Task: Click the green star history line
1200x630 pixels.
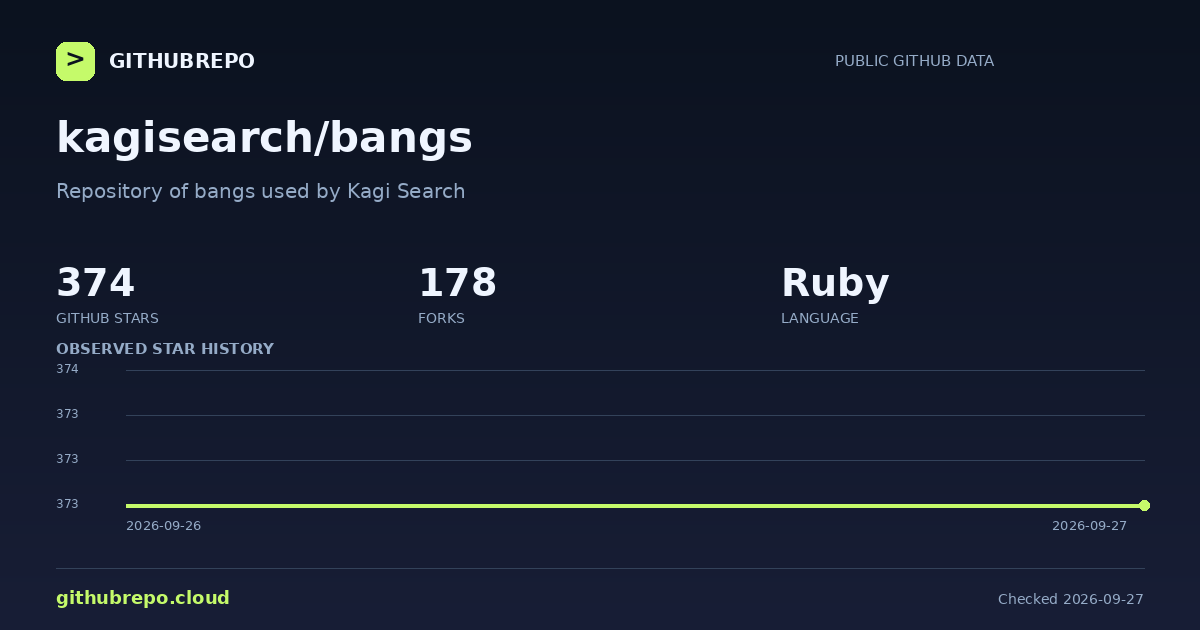Action: [x=635, y=505]
